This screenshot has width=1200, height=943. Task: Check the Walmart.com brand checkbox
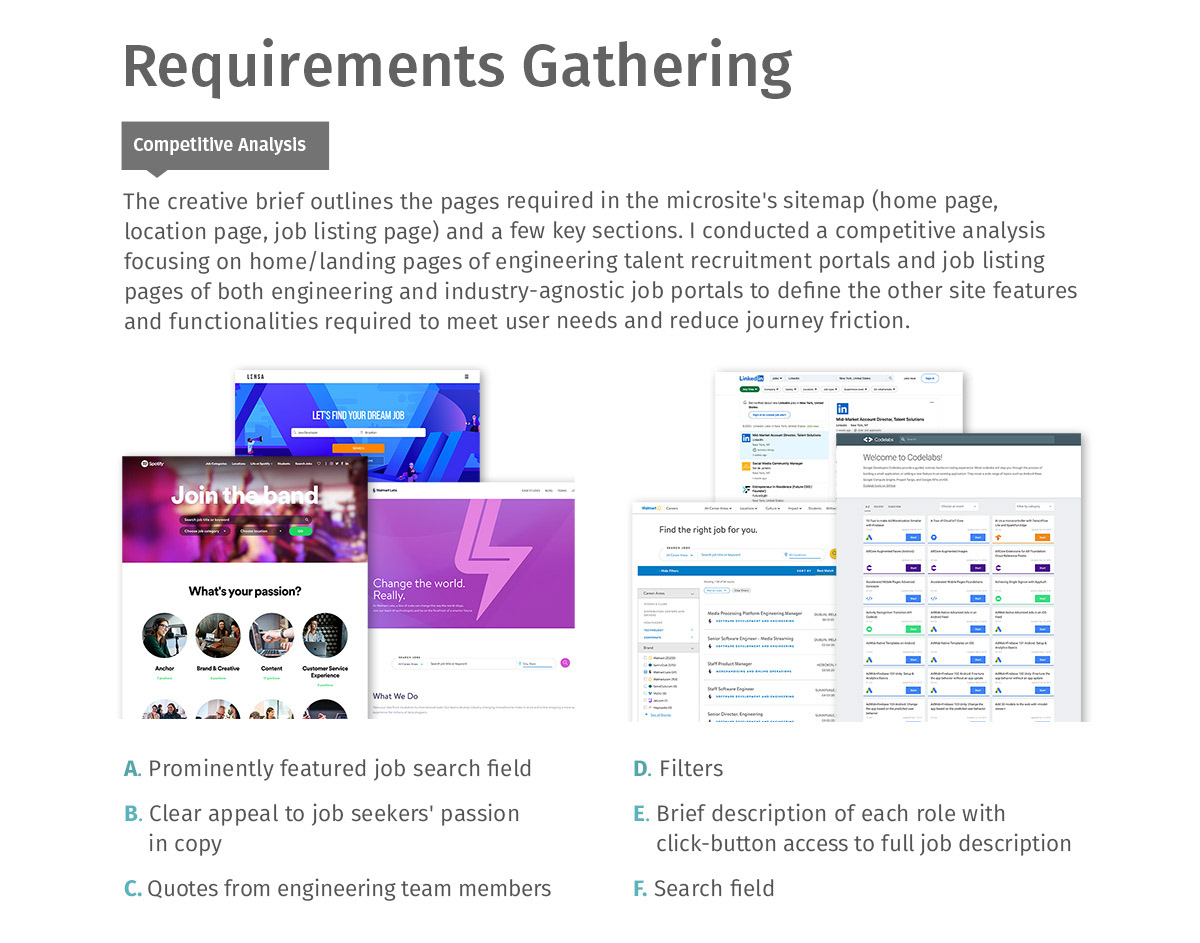(x=645, y=679)
